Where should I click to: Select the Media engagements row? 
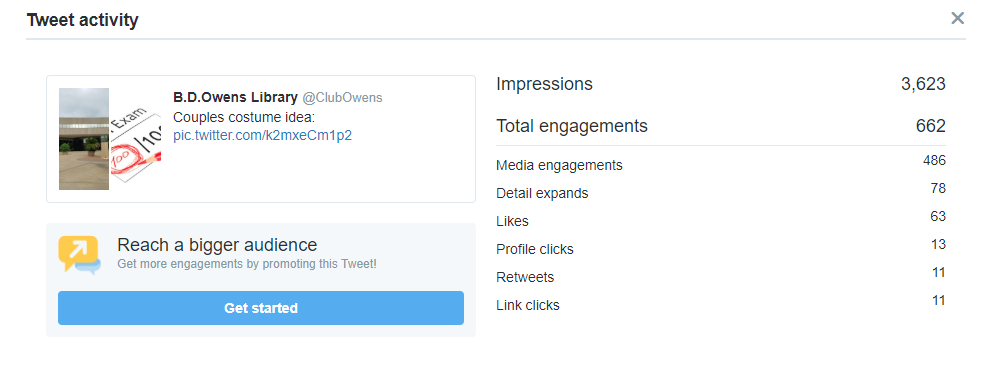coord(721,165)
